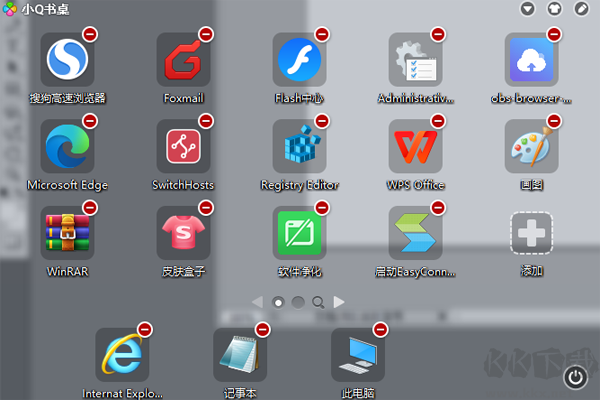Launch Foxmail from the desktop grid
The image size is (600, 400).
click(x=183, y=59)
